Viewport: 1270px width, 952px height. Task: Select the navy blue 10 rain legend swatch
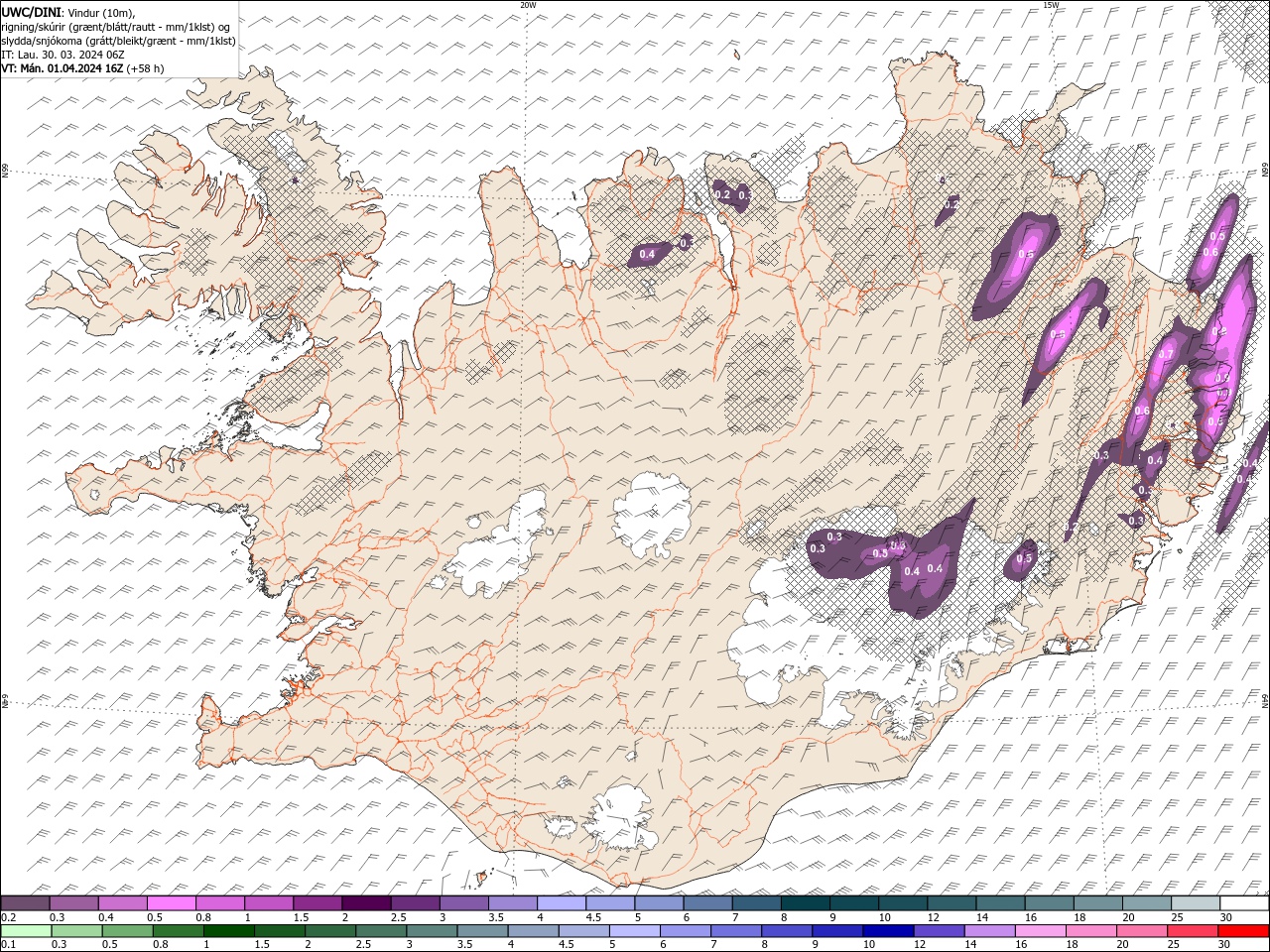pyautogui.click(x=886, y=931)
